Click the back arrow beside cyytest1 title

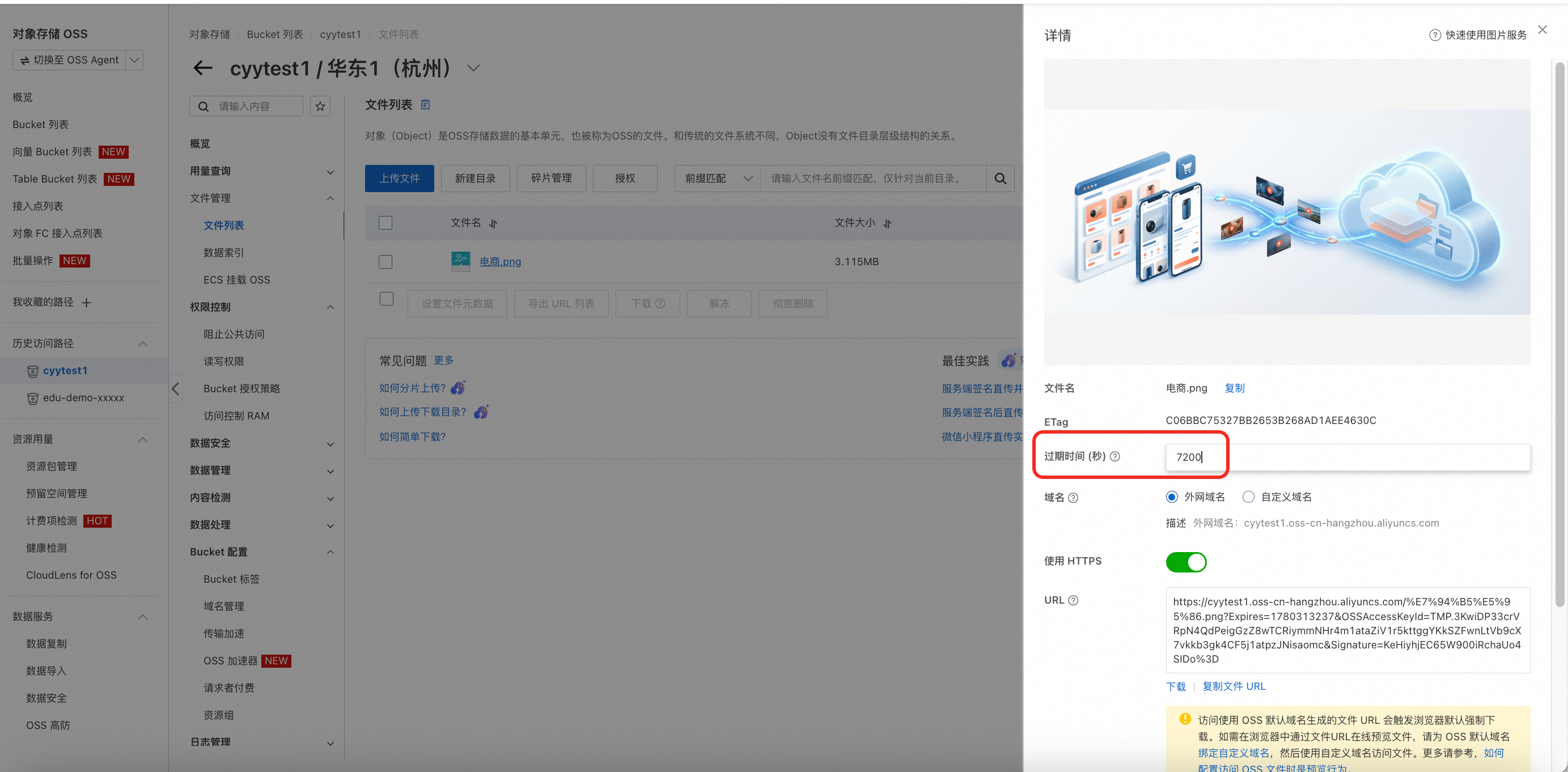tap(203, 68)
